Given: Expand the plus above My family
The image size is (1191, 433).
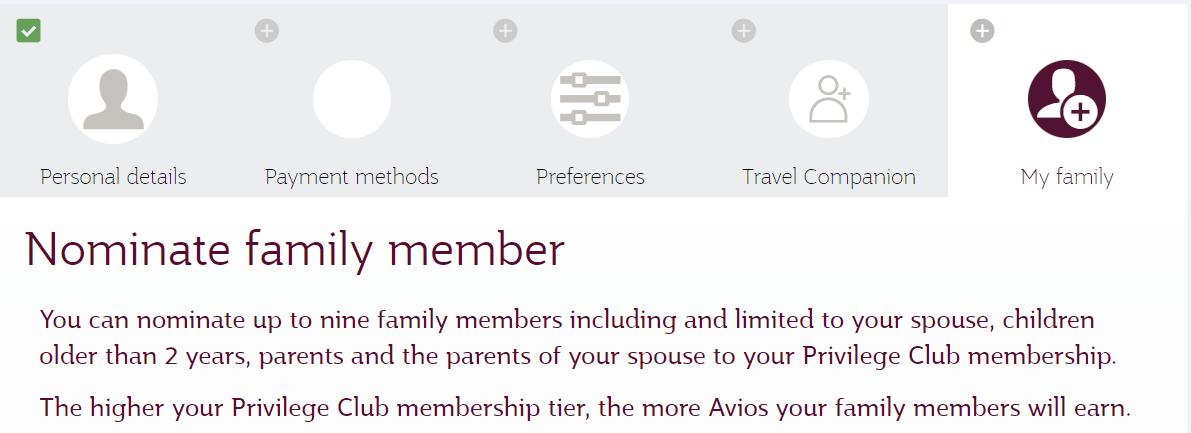Looking at the screenshot, I should 982,31.
